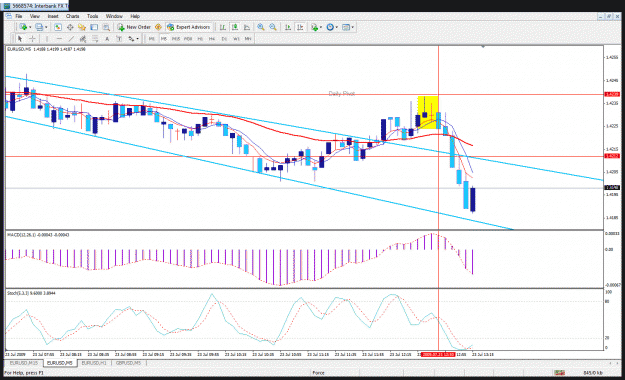Select the W1 weekly timeframe button
Image resolution: width=625 pixels, height=380 pixels.
coord(236,39)
